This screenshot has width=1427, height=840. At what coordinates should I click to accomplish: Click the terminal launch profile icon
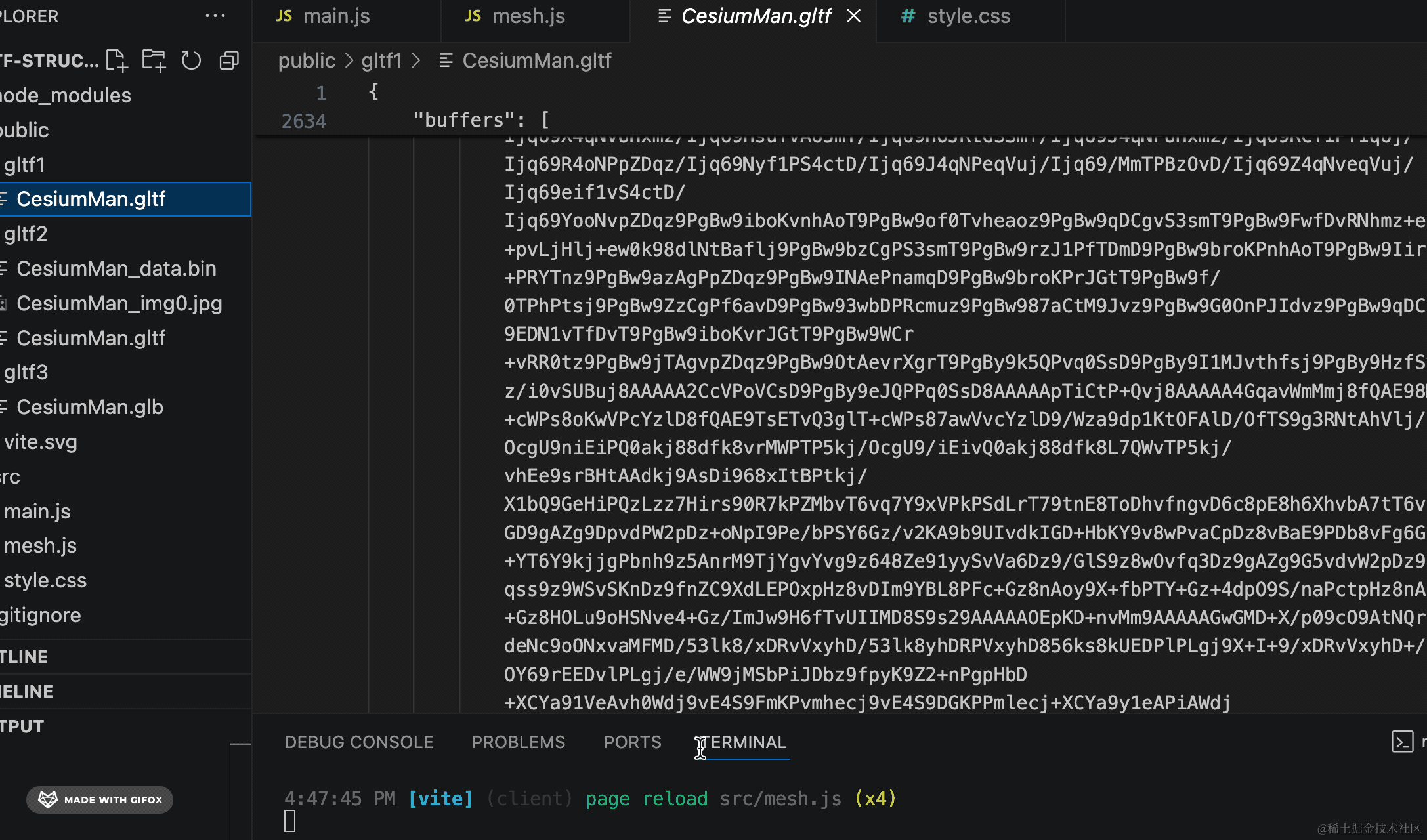tap(1402, 742)
